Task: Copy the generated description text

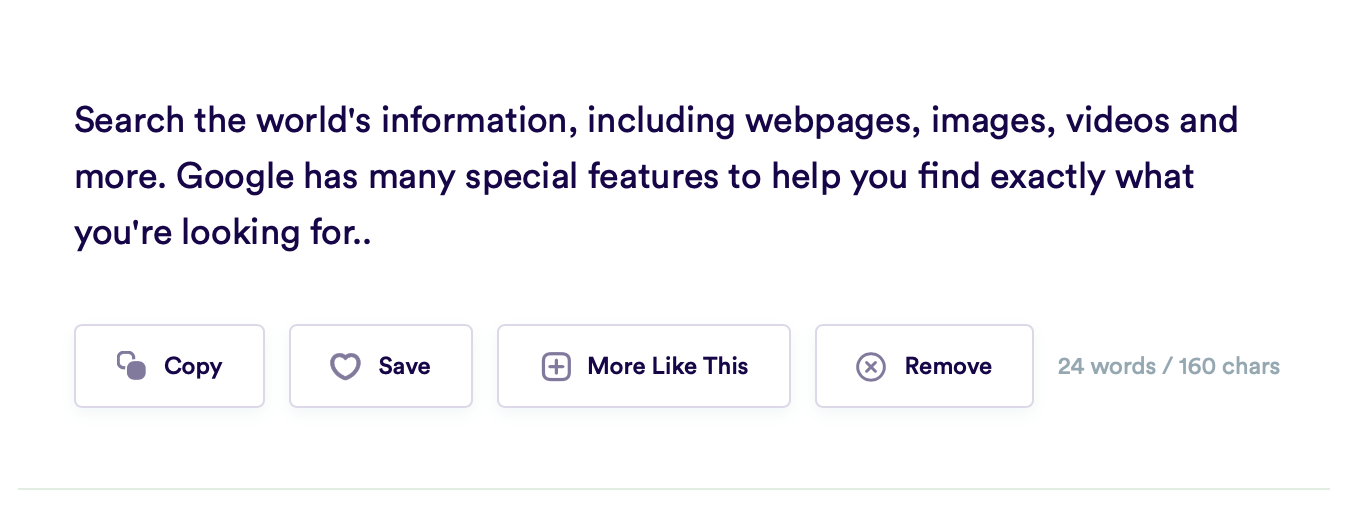Action: [x=169, y=366]
